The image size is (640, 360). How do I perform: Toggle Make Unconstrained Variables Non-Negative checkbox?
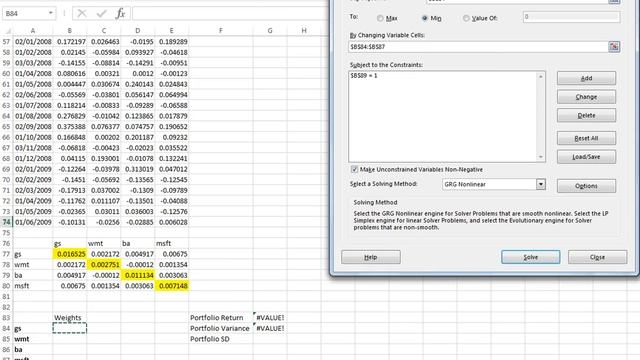pyautogui.click(x=354, y=169)
